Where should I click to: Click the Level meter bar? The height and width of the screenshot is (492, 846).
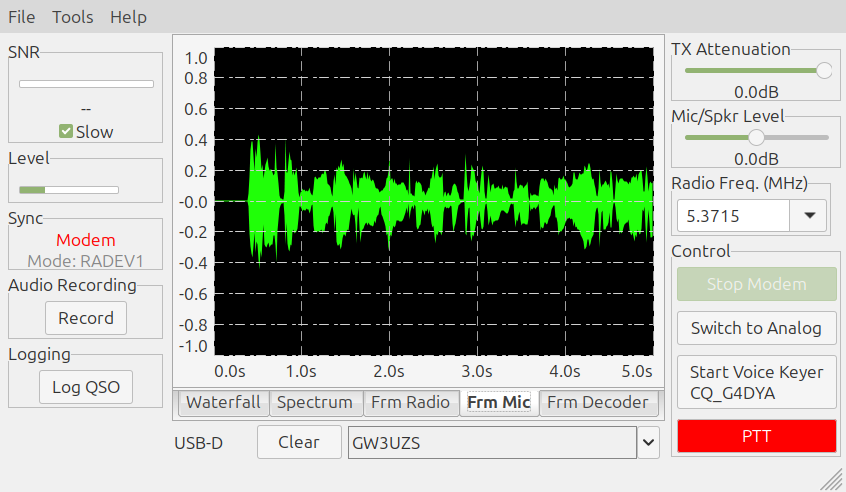coord(69,189)
